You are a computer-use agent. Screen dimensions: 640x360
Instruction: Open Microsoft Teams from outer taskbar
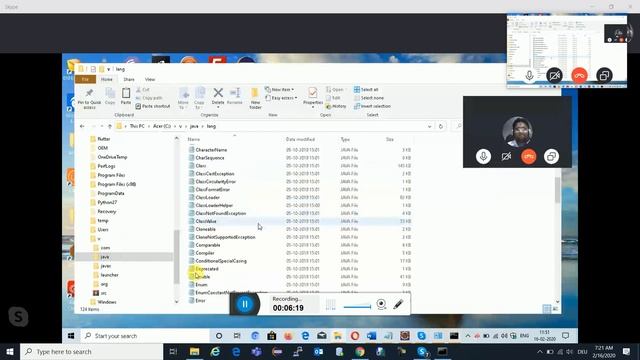[256, 351]
